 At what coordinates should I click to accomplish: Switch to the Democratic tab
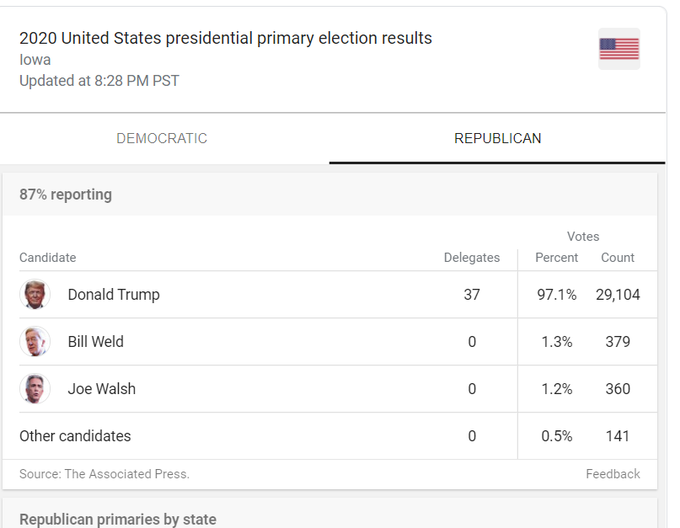click(162, 139)
